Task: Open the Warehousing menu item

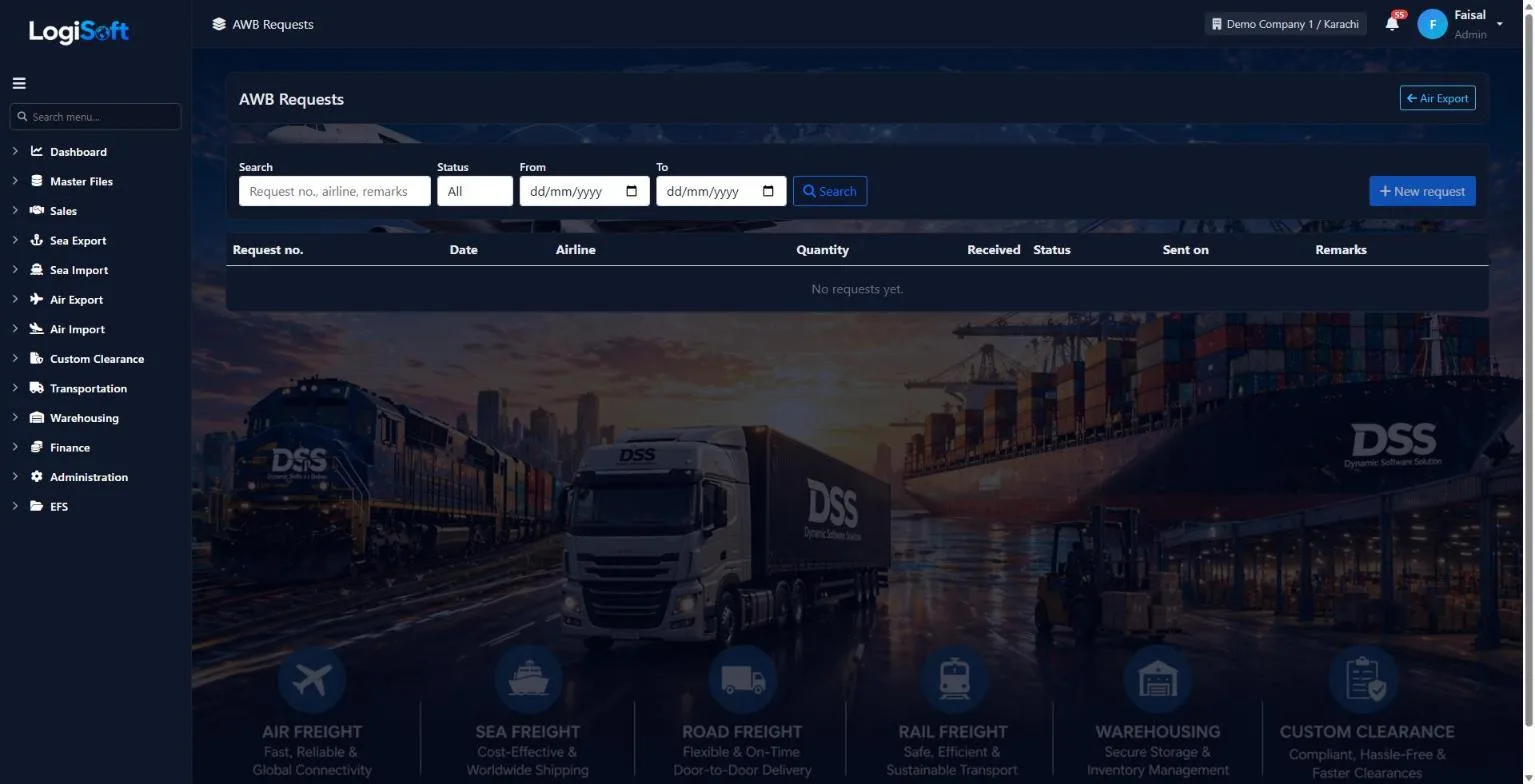Action: (84, 418)
